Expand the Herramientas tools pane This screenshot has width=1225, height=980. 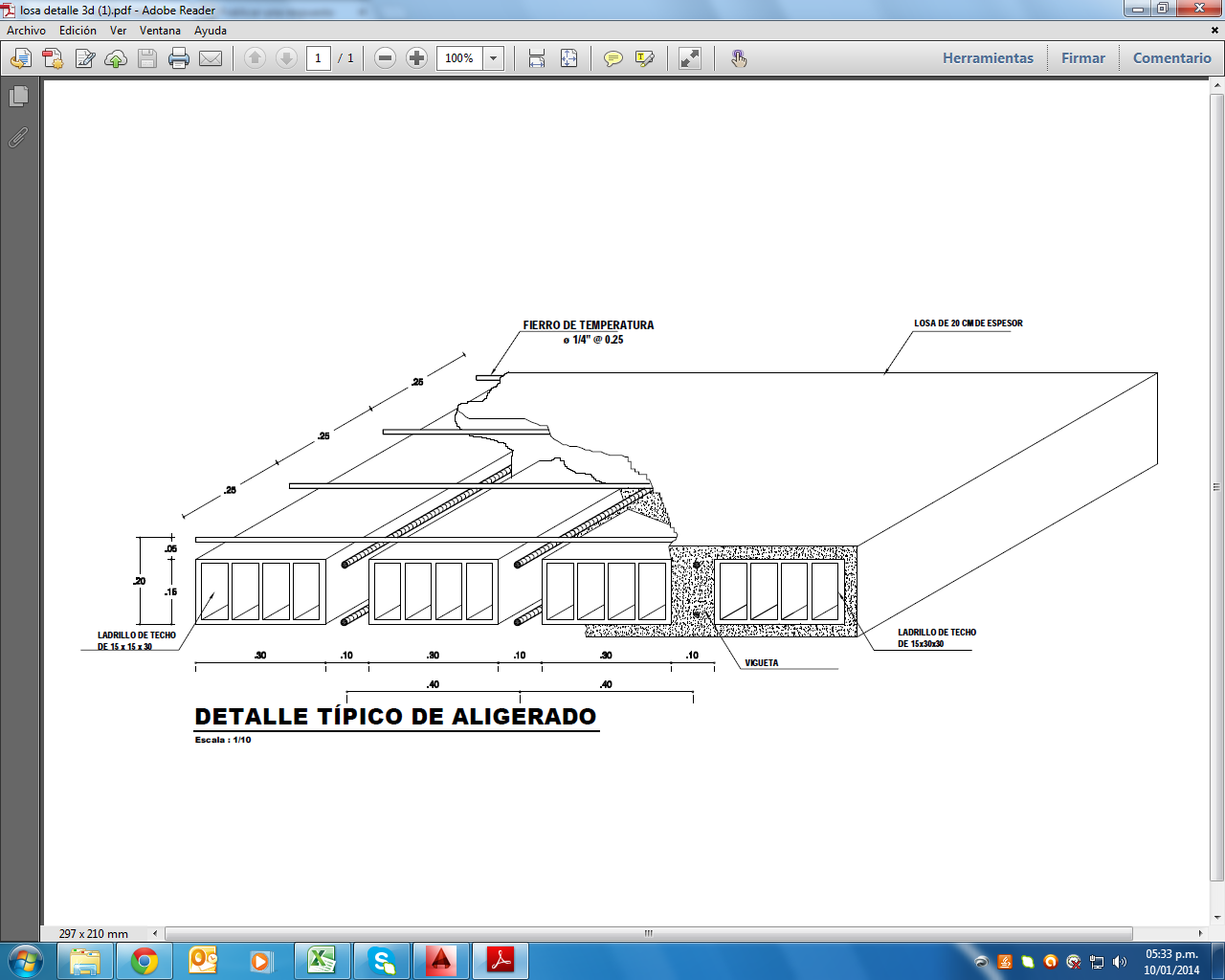[988, 58]
